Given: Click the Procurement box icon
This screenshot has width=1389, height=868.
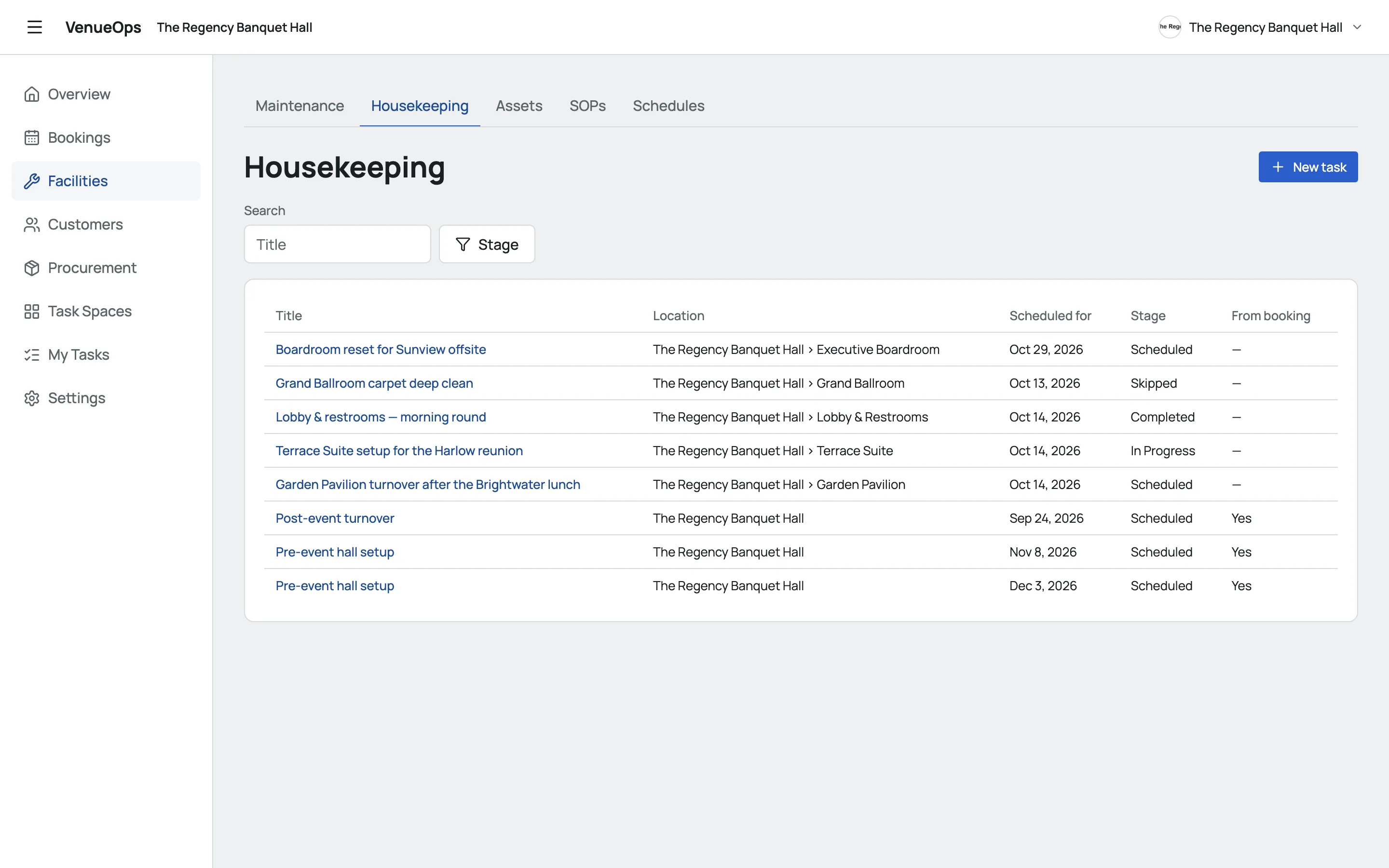Looking at the screenshot, I should (31, 268).
